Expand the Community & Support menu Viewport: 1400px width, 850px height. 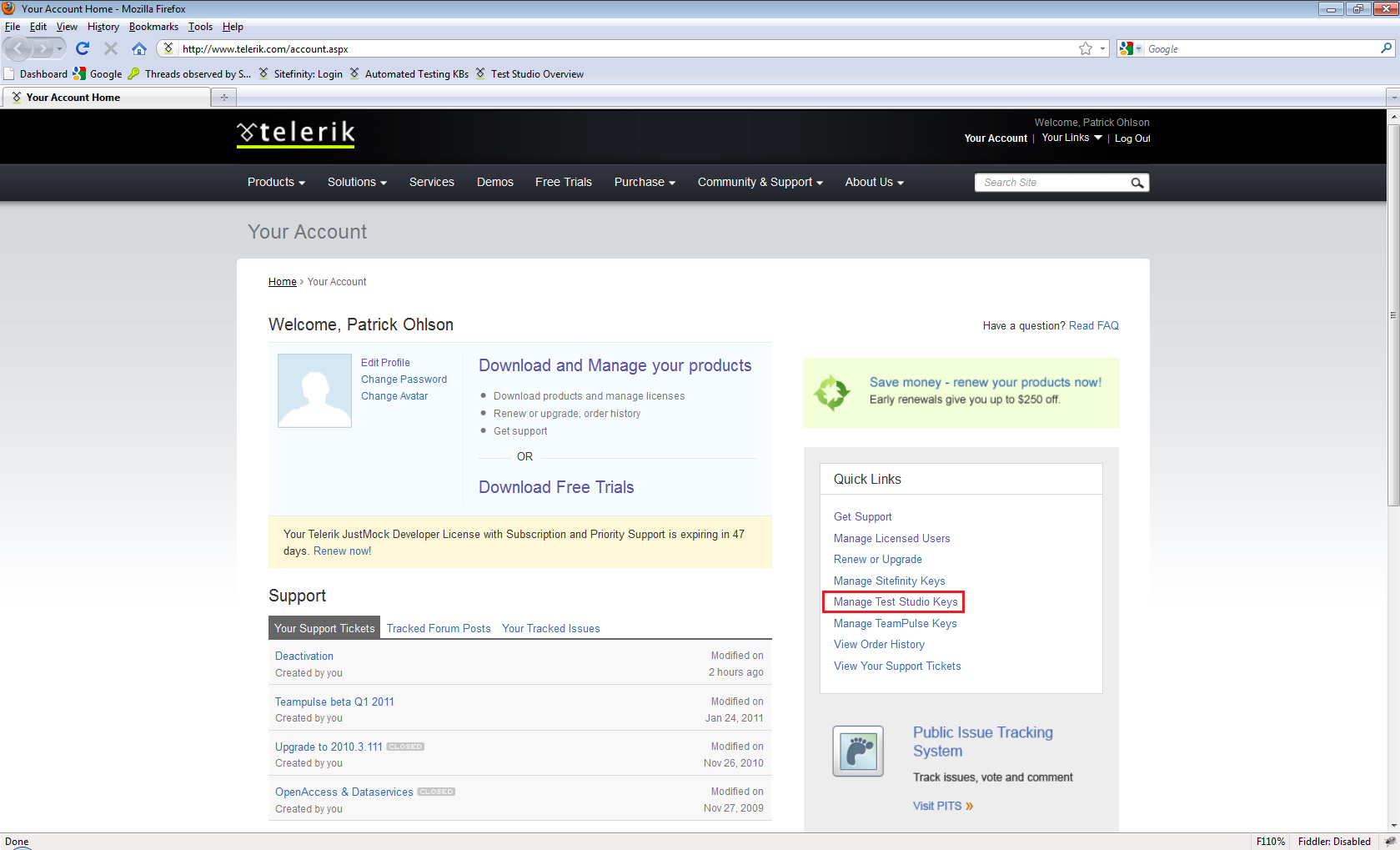click(760, 182)
